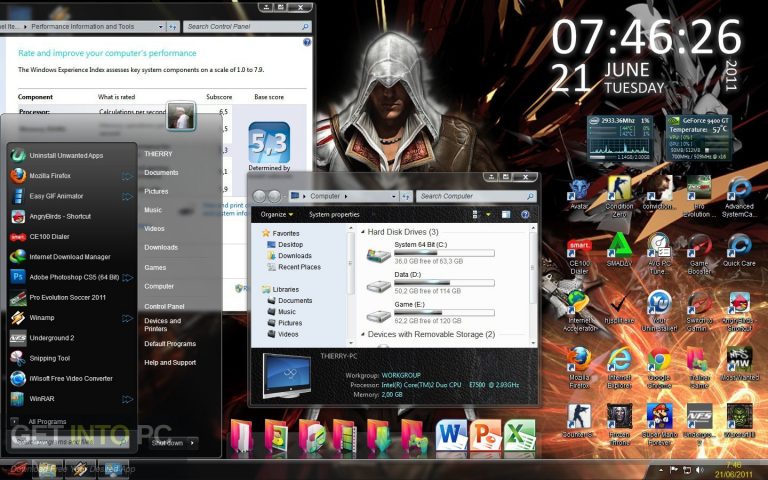Click Search Control Panel field
The image size is (768, 480).
[x=247, y=26]
